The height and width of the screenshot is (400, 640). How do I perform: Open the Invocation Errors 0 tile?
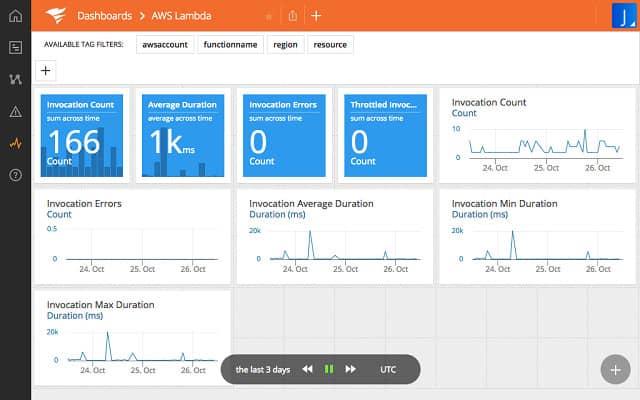click(284, 136)
